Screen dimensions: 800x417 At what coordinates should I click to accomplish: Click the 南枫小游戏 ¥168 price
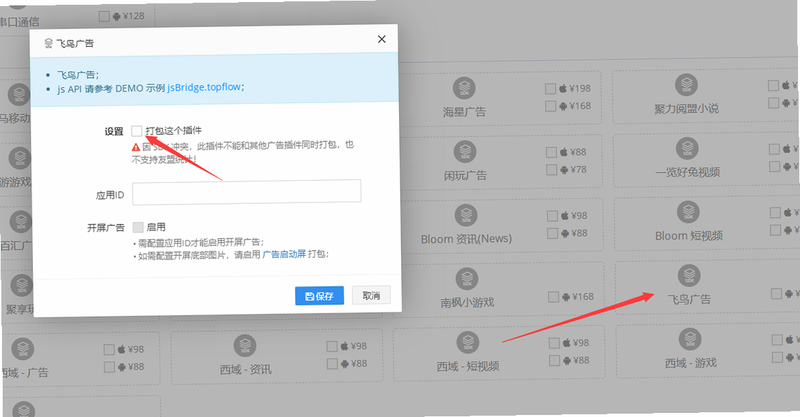[583, 297]
